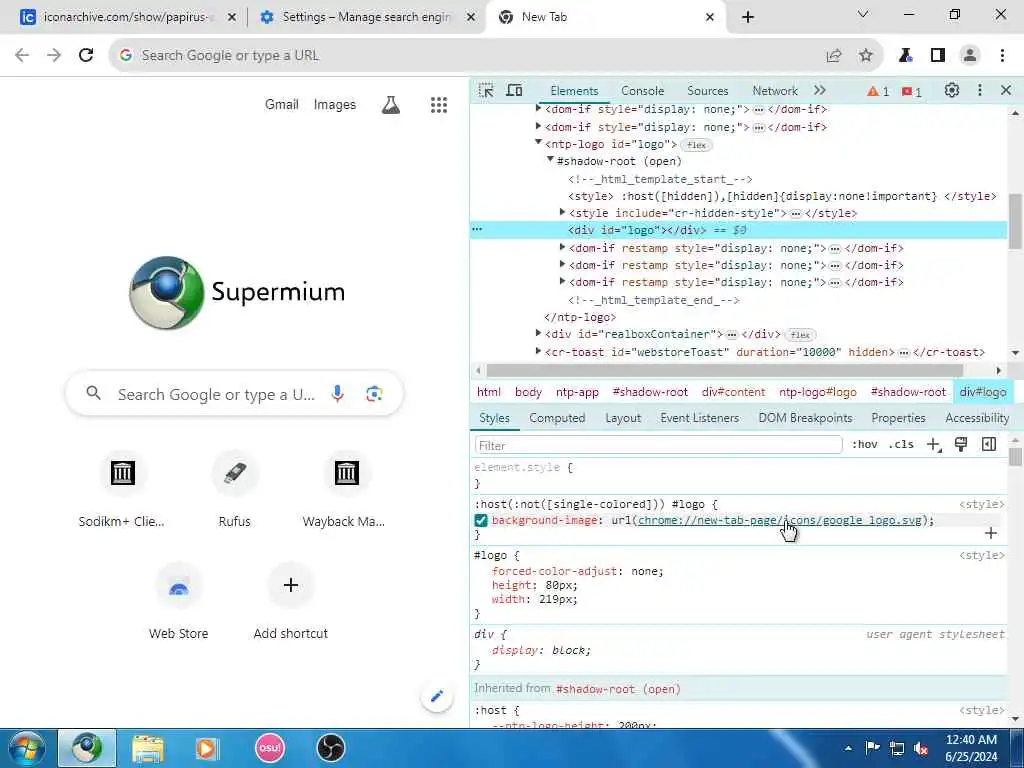This screenshot has width=1024, height=768.
Task: Select ntp-logo#logo in the breadcrumb
Action: 818,392
